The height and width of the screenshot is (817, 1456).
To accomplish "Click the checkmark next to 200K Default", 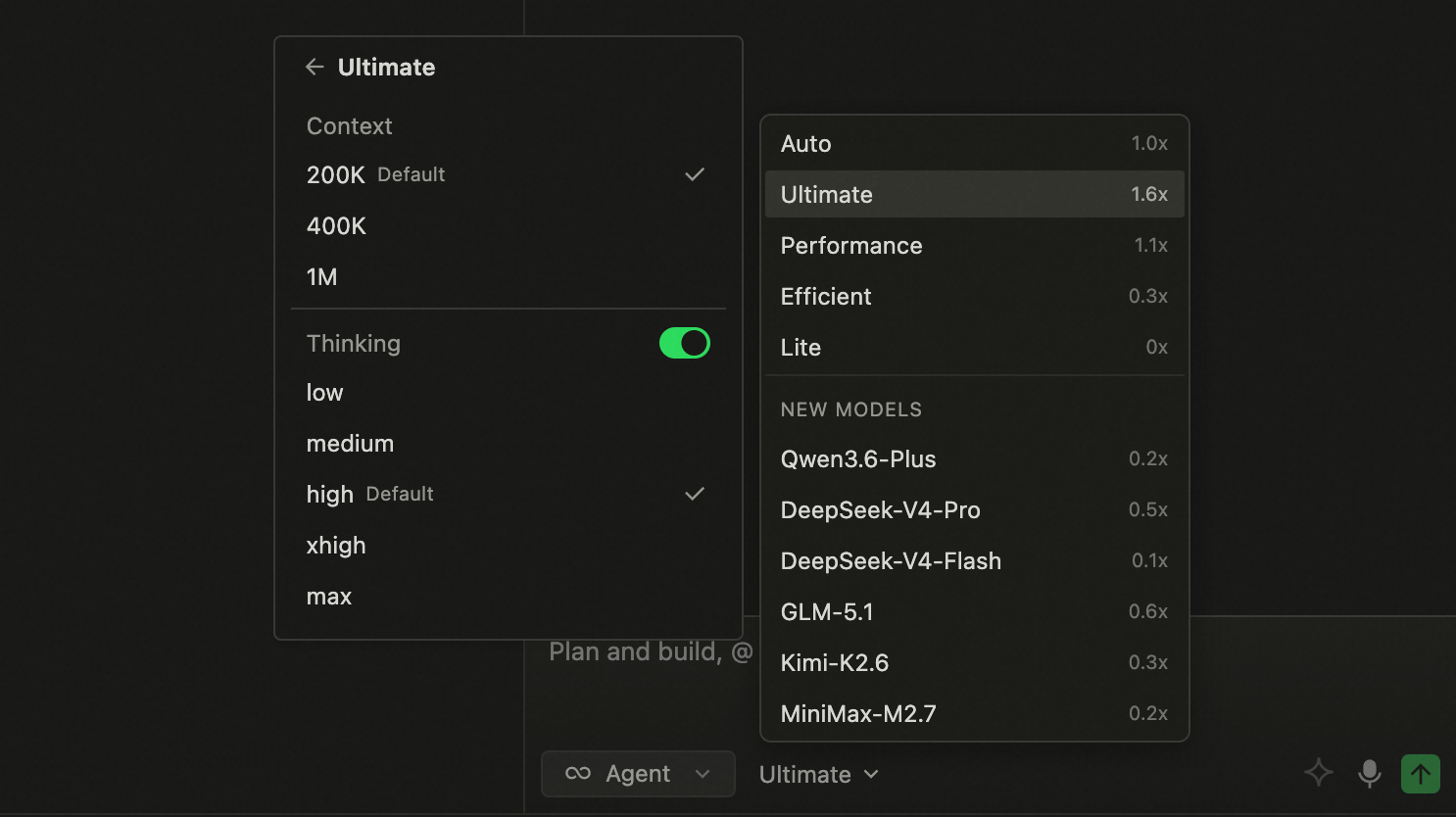I will click(695, 174).
